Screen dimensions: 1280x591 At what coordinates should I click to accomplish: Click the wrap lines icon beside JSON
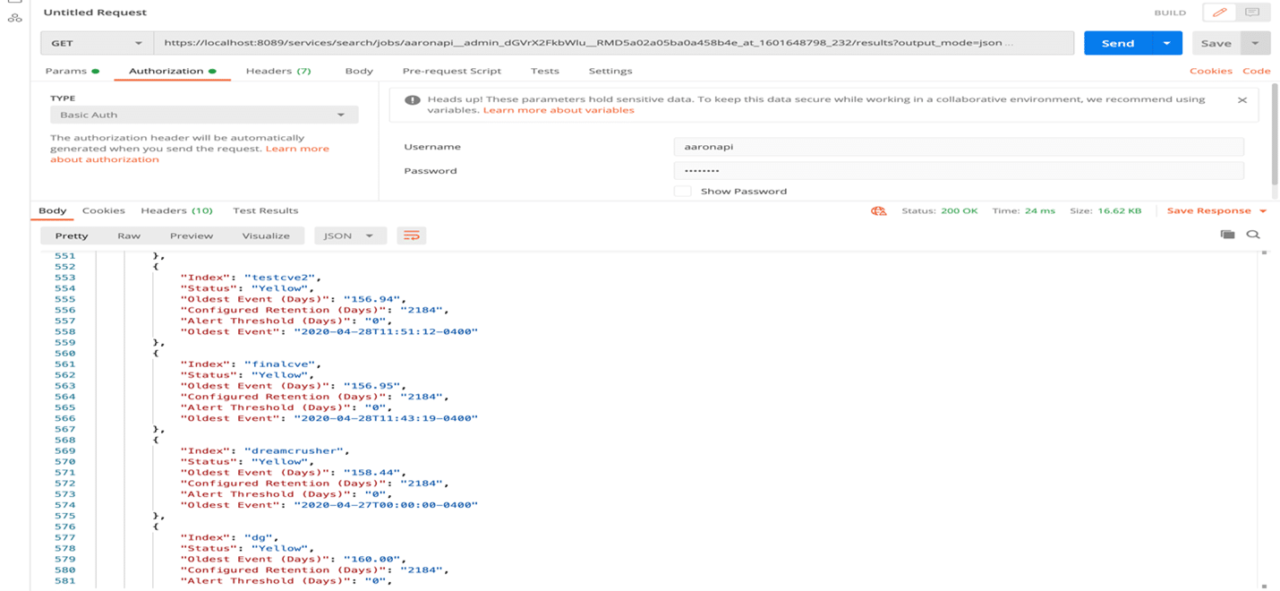pyautogui.click(x=411, y=236)
